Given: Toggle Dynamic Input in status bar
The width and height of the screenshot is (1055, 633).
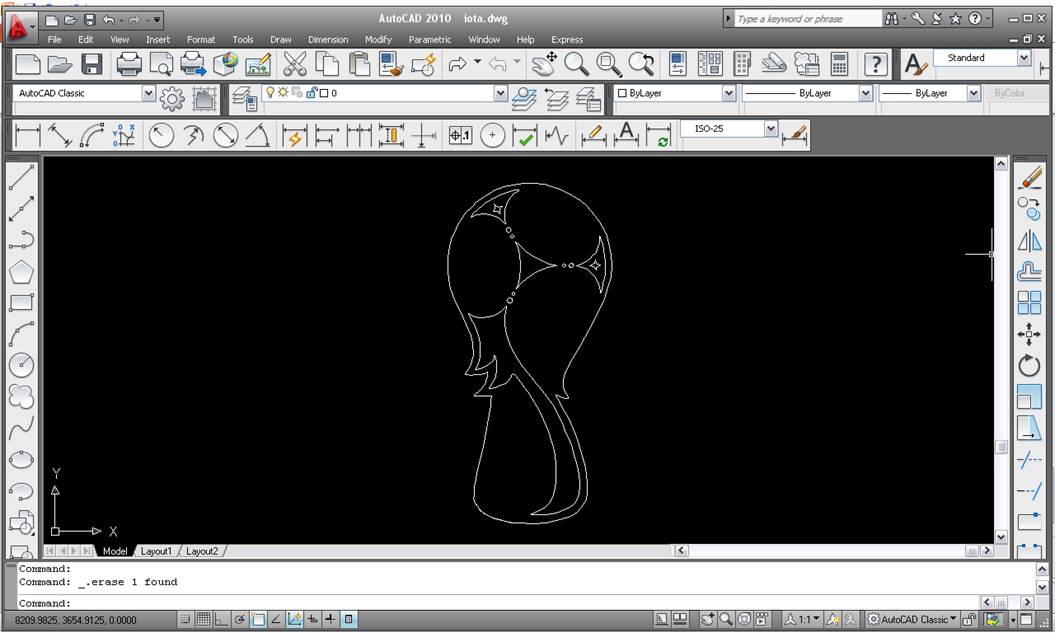Looking at the screenshot, I should pyautogui.click(x=312, y=620).
